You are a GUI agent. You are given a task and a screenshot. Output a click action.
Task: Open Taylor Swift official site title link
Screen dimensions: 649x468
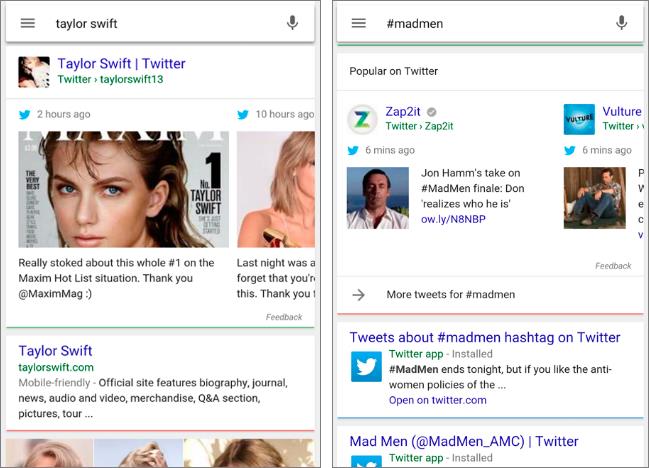55,351
